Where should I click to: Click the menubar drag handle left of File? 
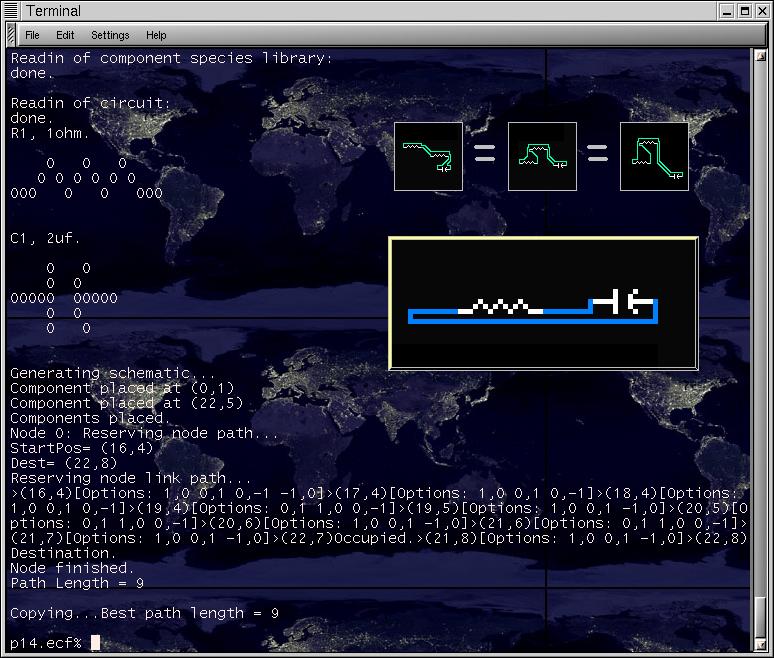click(10, 35)
